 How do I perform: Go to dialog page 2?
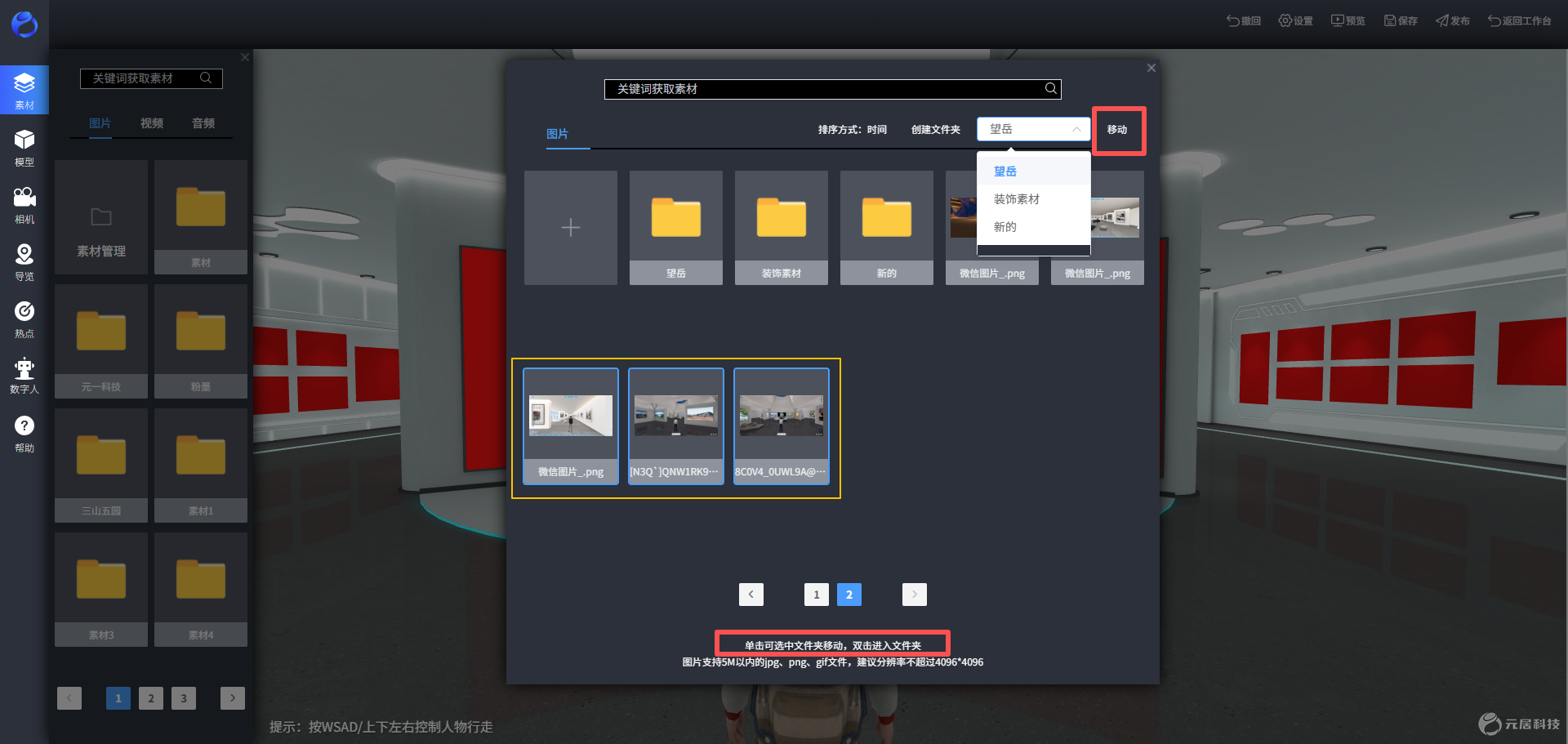pyautogui.click(x=849, y=595)
